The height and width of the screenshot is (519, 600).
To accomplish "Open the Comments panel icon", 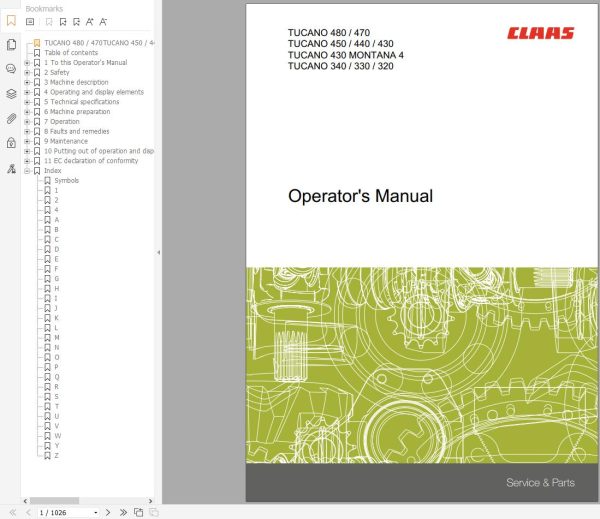I will pos(11,69).
